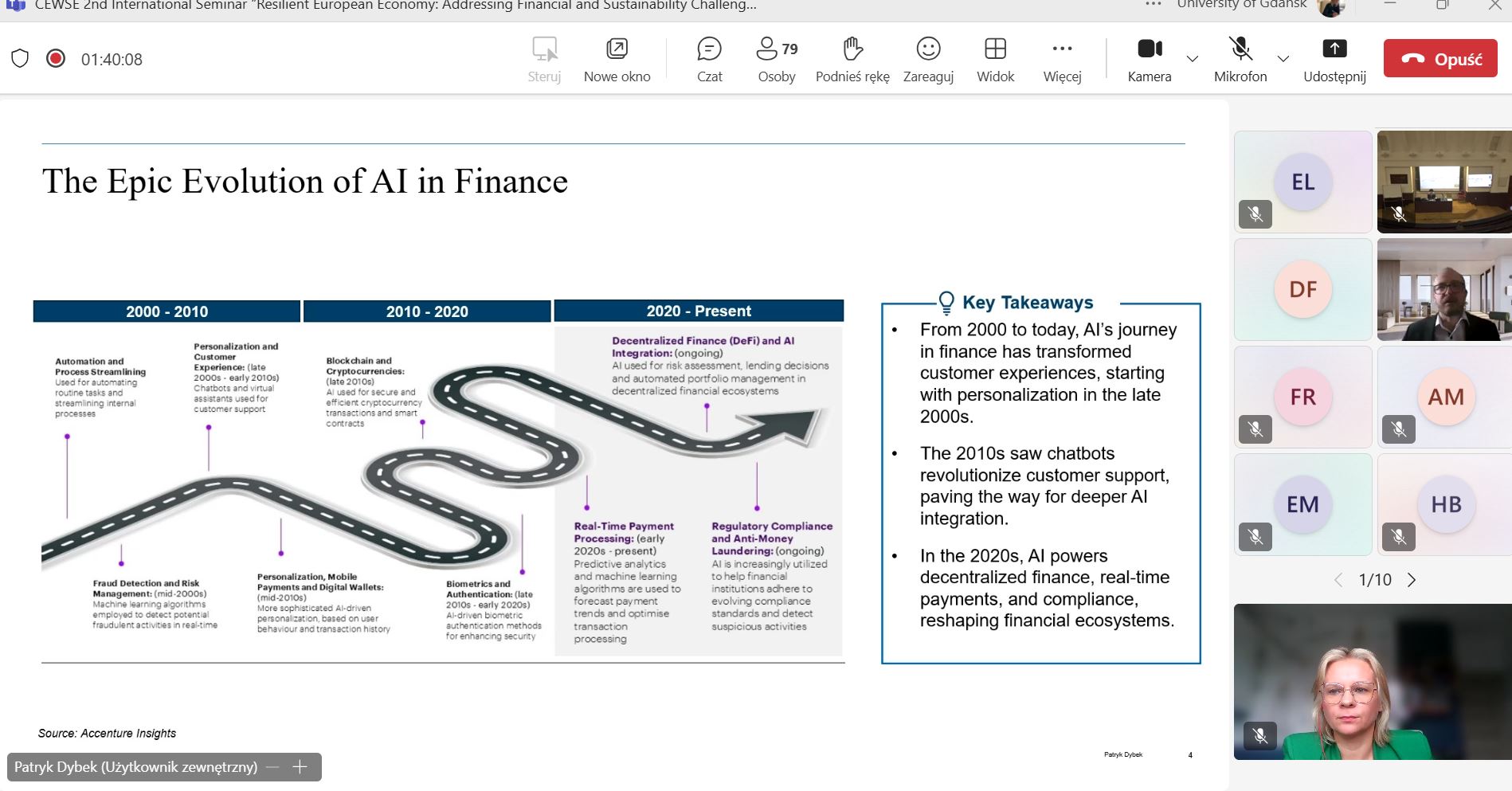Click the Patryk Dybek presenter name label
This screenshot has height=791, width=1512.
pos(136,767)
